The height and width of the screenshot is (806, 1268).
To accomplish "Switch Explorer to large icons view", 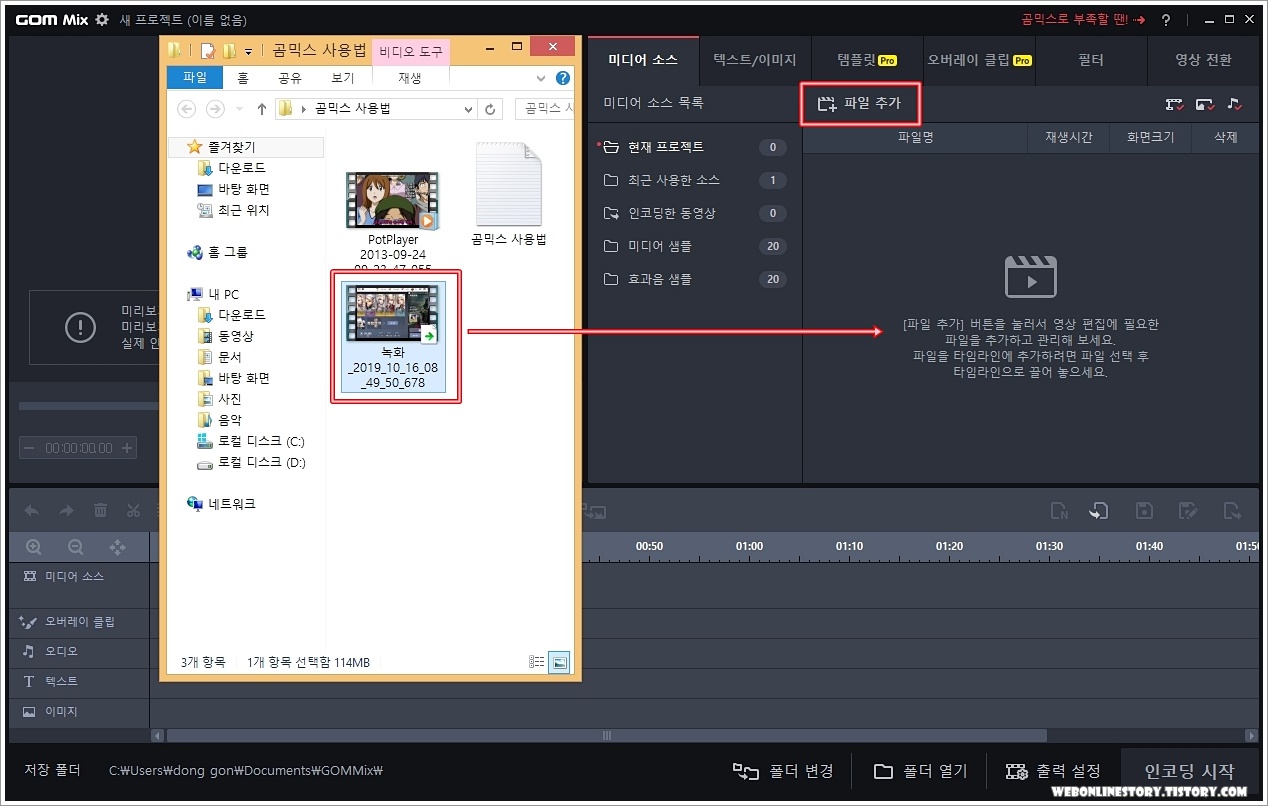I will pos(559,661).
